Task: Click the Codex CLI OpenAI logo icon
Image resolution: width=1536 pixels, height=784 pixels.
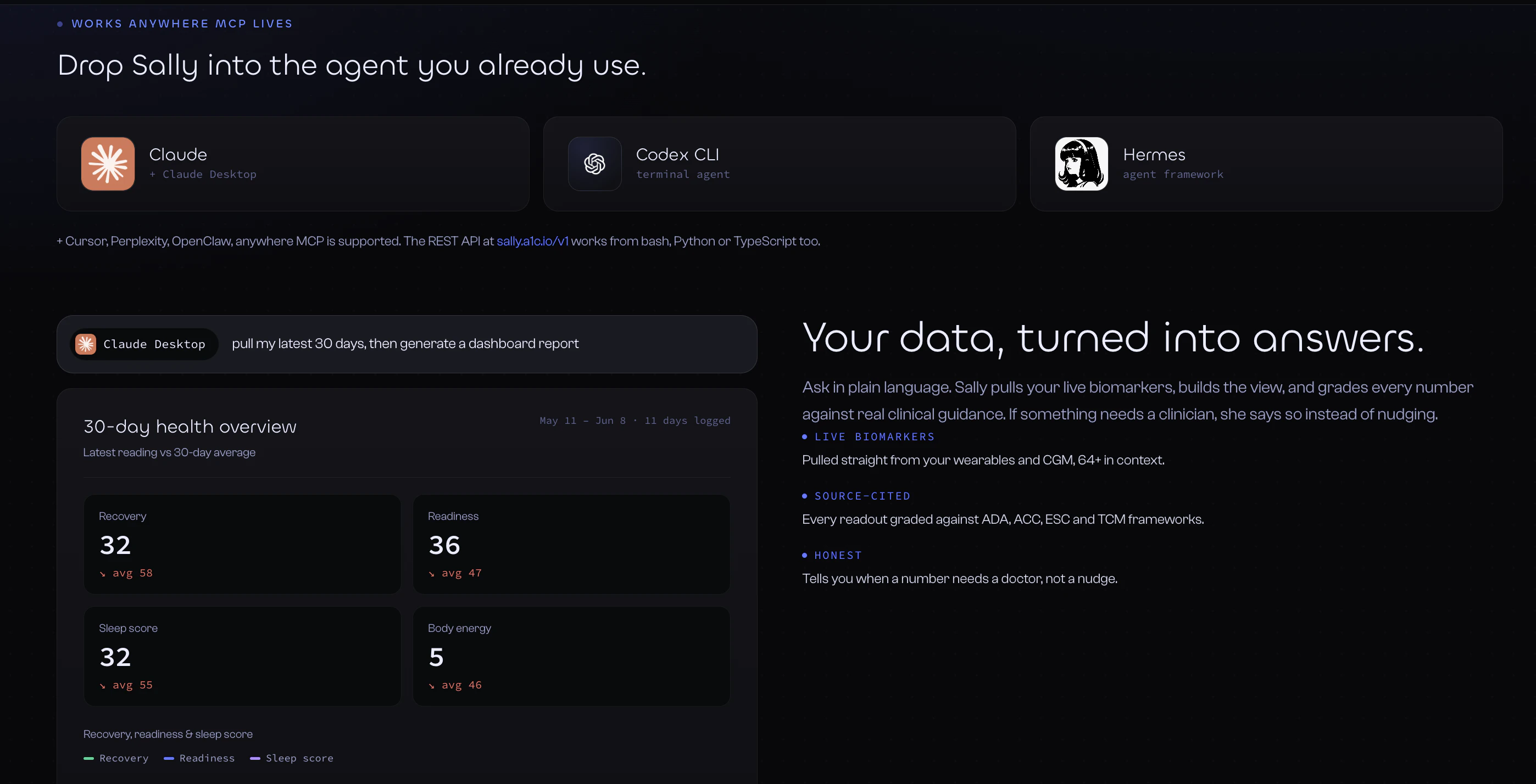Action: 594,164
